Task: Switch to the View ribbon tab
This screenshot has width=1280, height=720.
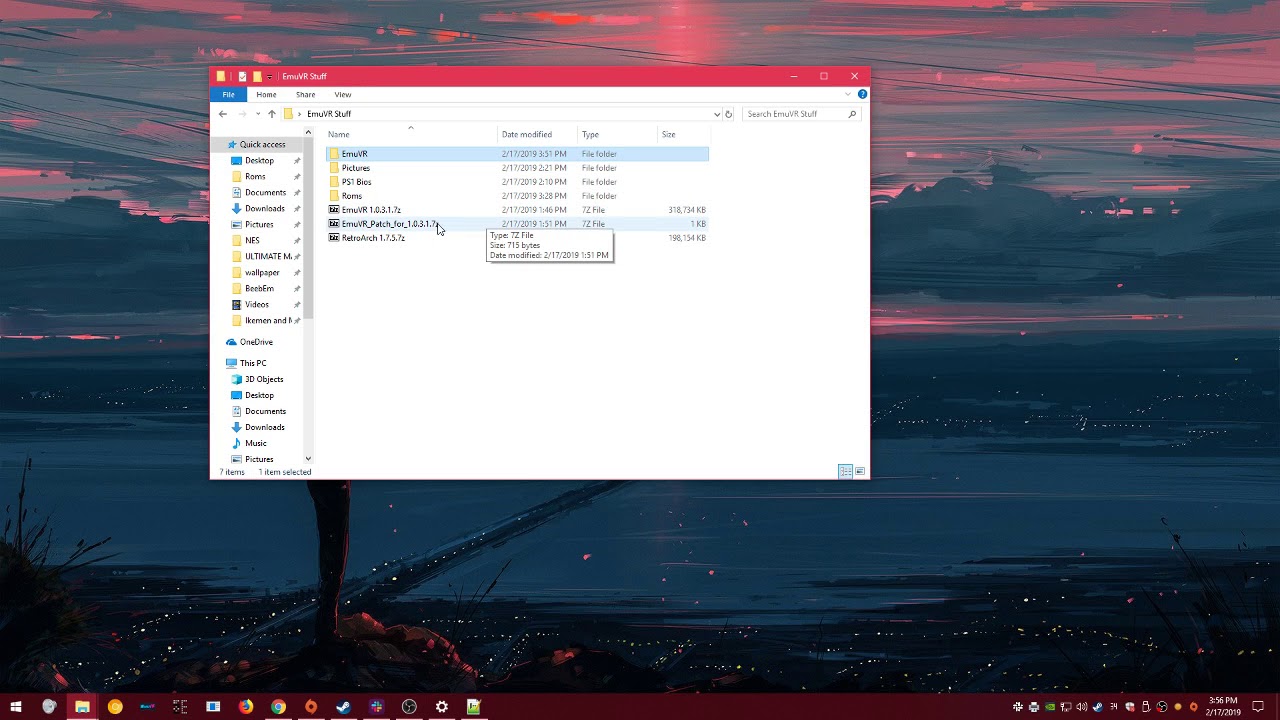Action: point(342,94)
